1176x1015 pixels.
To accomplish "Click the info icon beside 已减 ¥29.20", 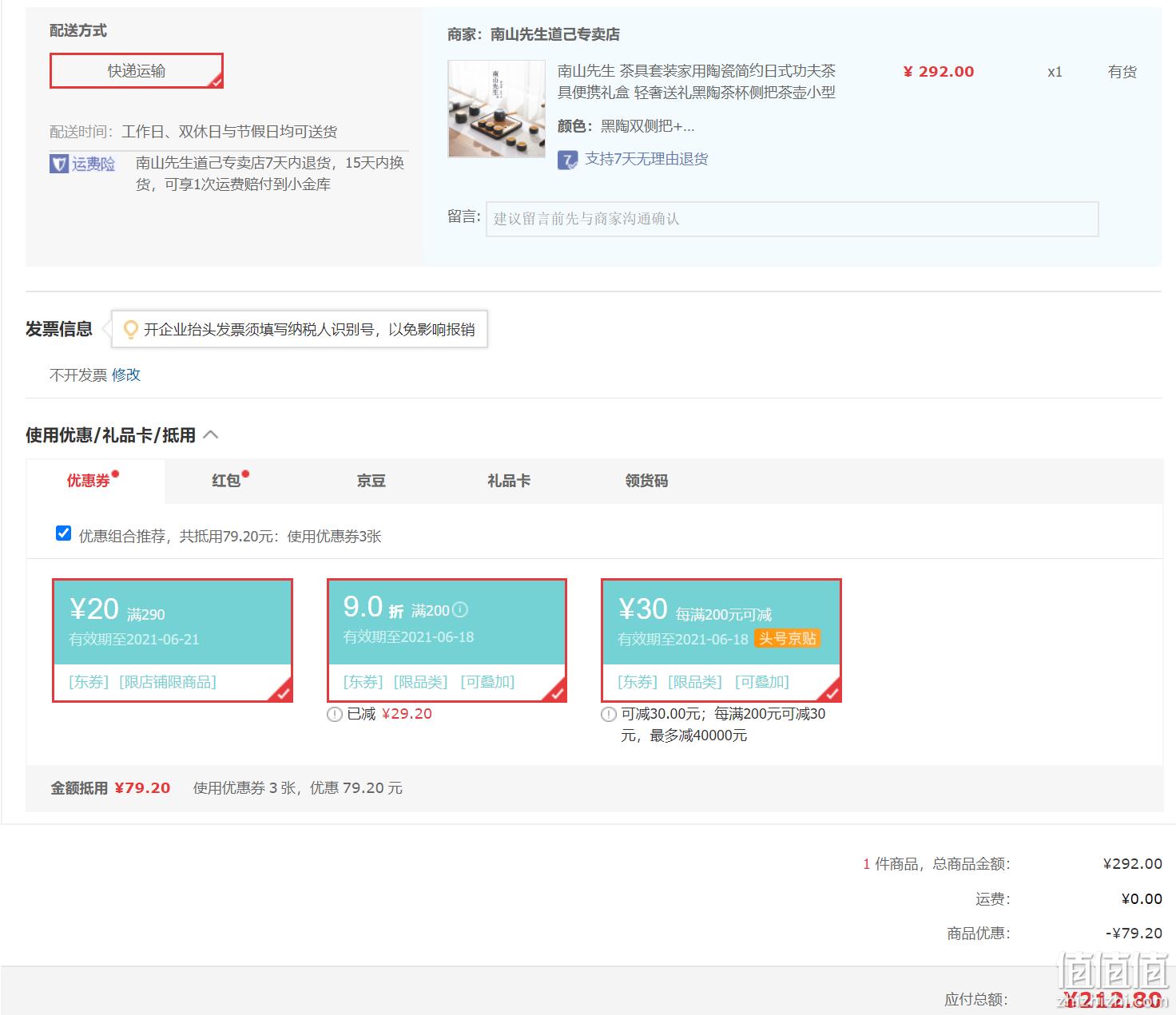I will [x=335, y=714].
